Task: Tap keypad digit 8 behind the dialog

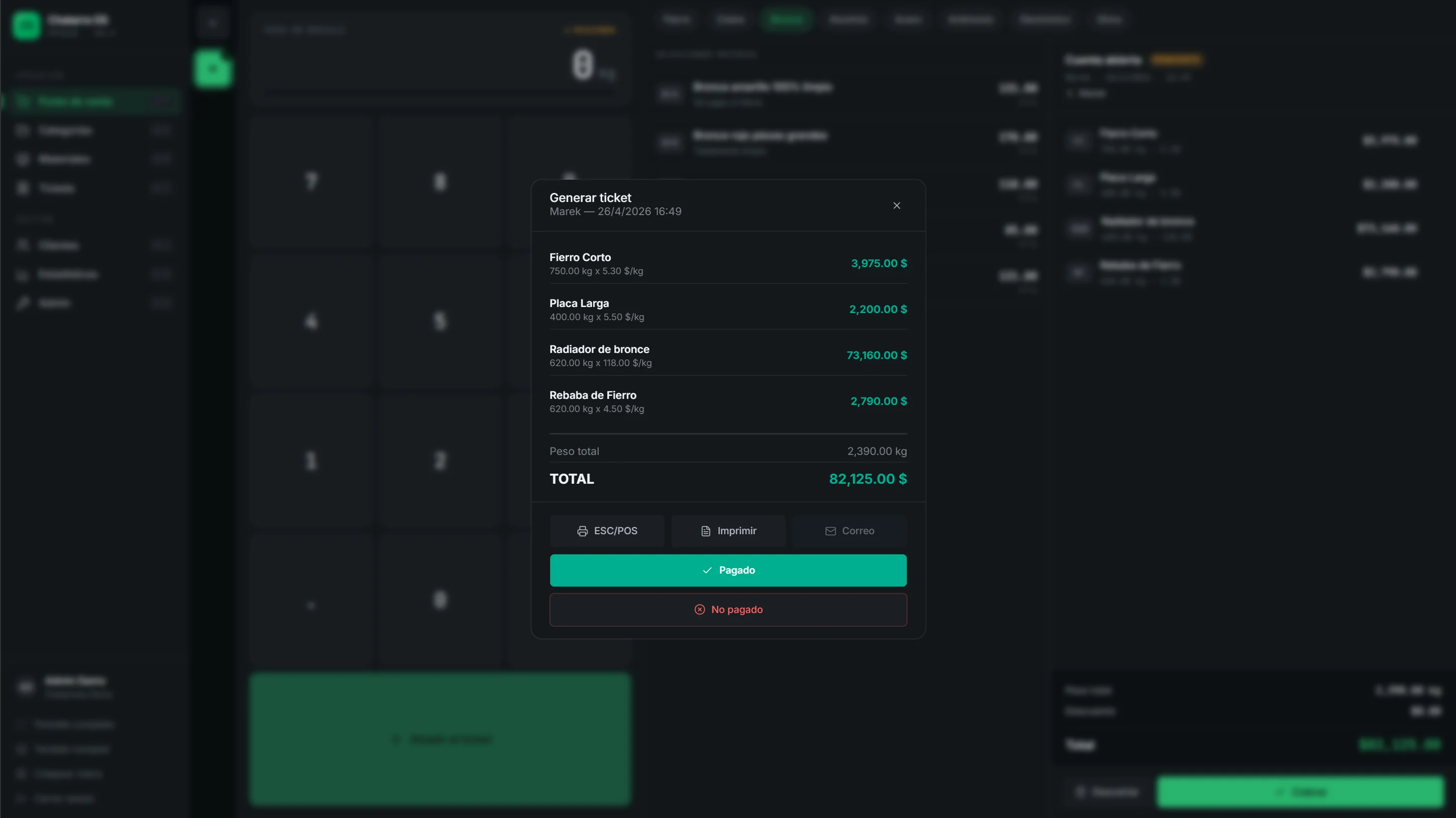Action: click(440, 182)
